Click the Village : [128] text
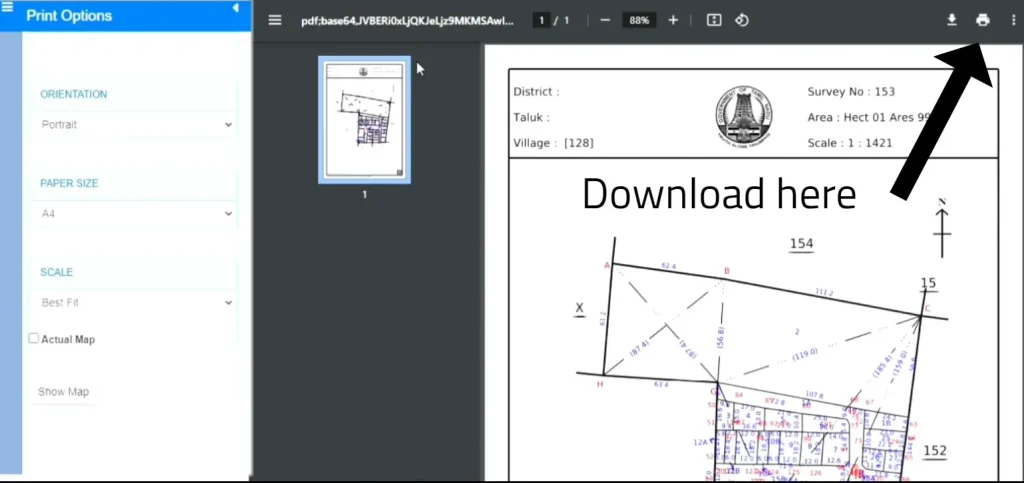Viewport: 1024px width, 483px height. (553, 143)
